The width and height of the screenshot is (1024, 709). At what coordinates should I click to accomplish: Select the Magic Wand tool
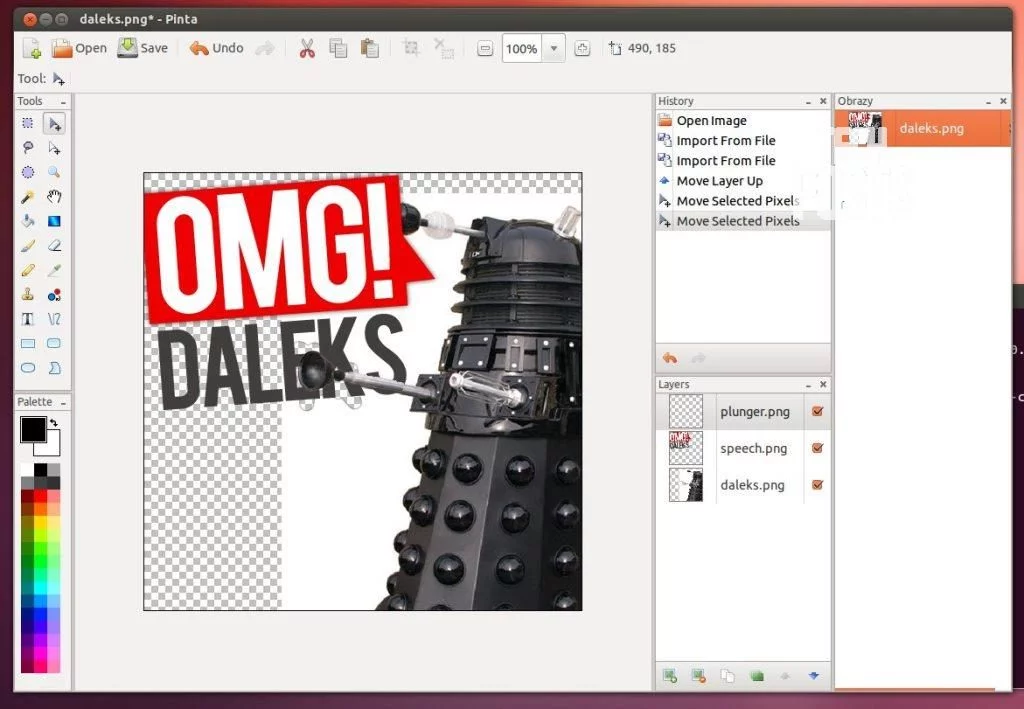(27, 197)
